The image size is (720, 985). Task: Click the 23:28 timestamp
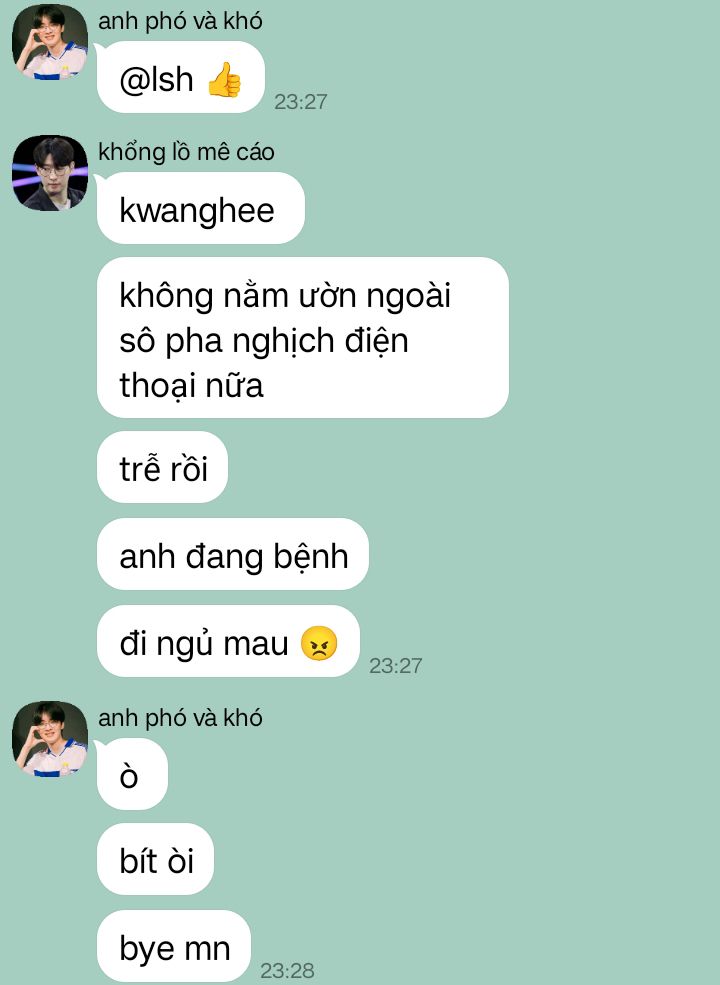[287, 971]
